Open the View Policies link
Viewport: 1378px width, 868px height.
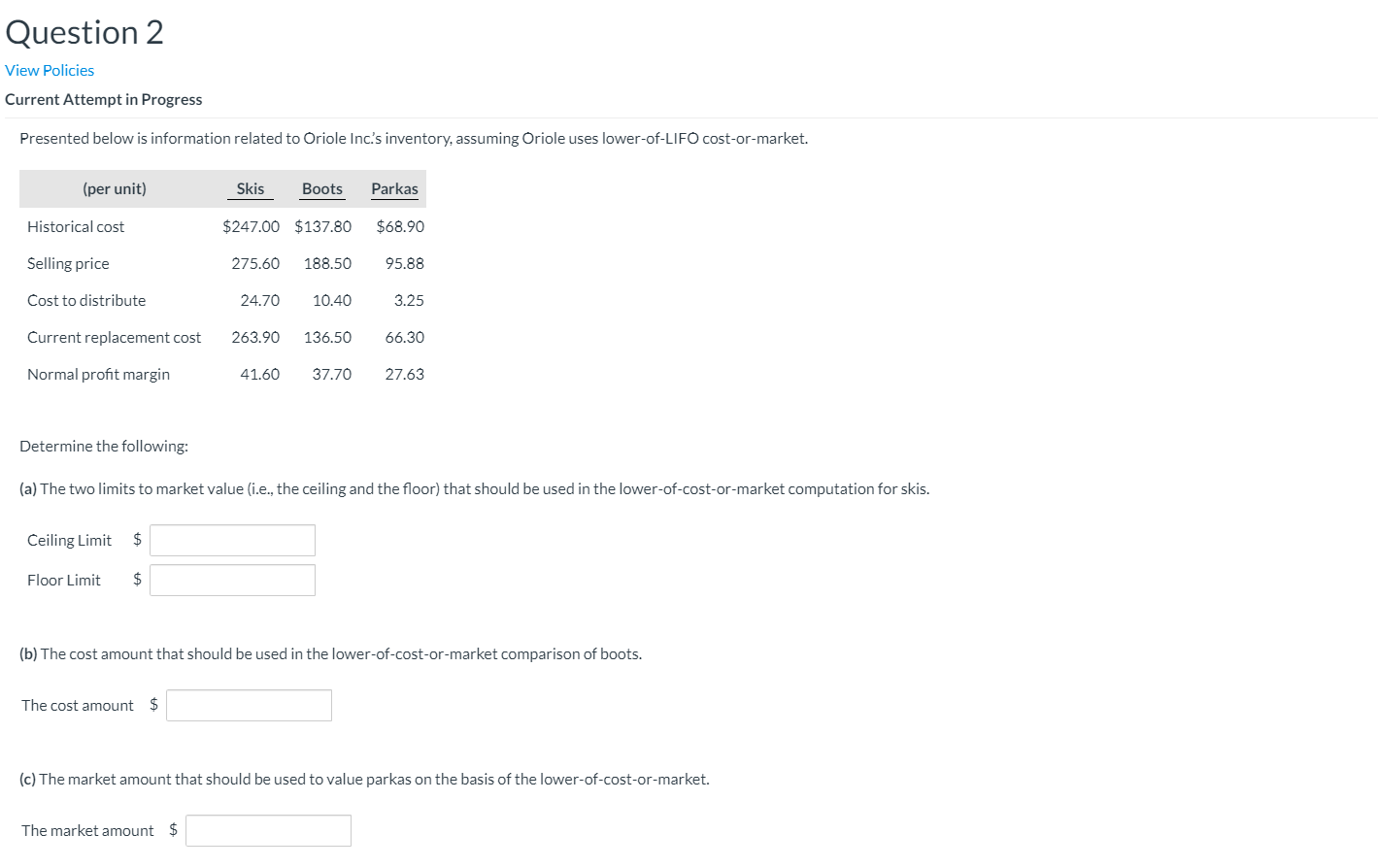(49, 70)
